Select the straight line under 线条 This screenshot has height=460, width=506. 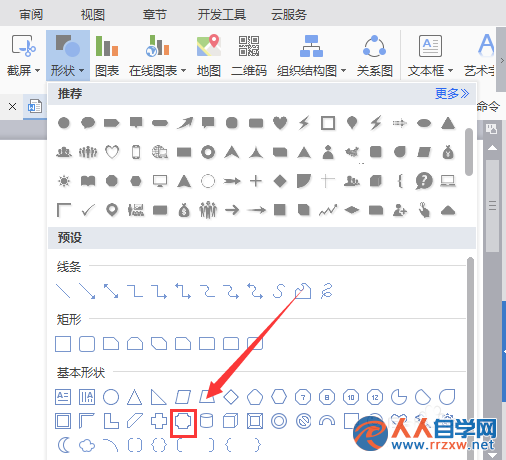(x=63, y=291)
